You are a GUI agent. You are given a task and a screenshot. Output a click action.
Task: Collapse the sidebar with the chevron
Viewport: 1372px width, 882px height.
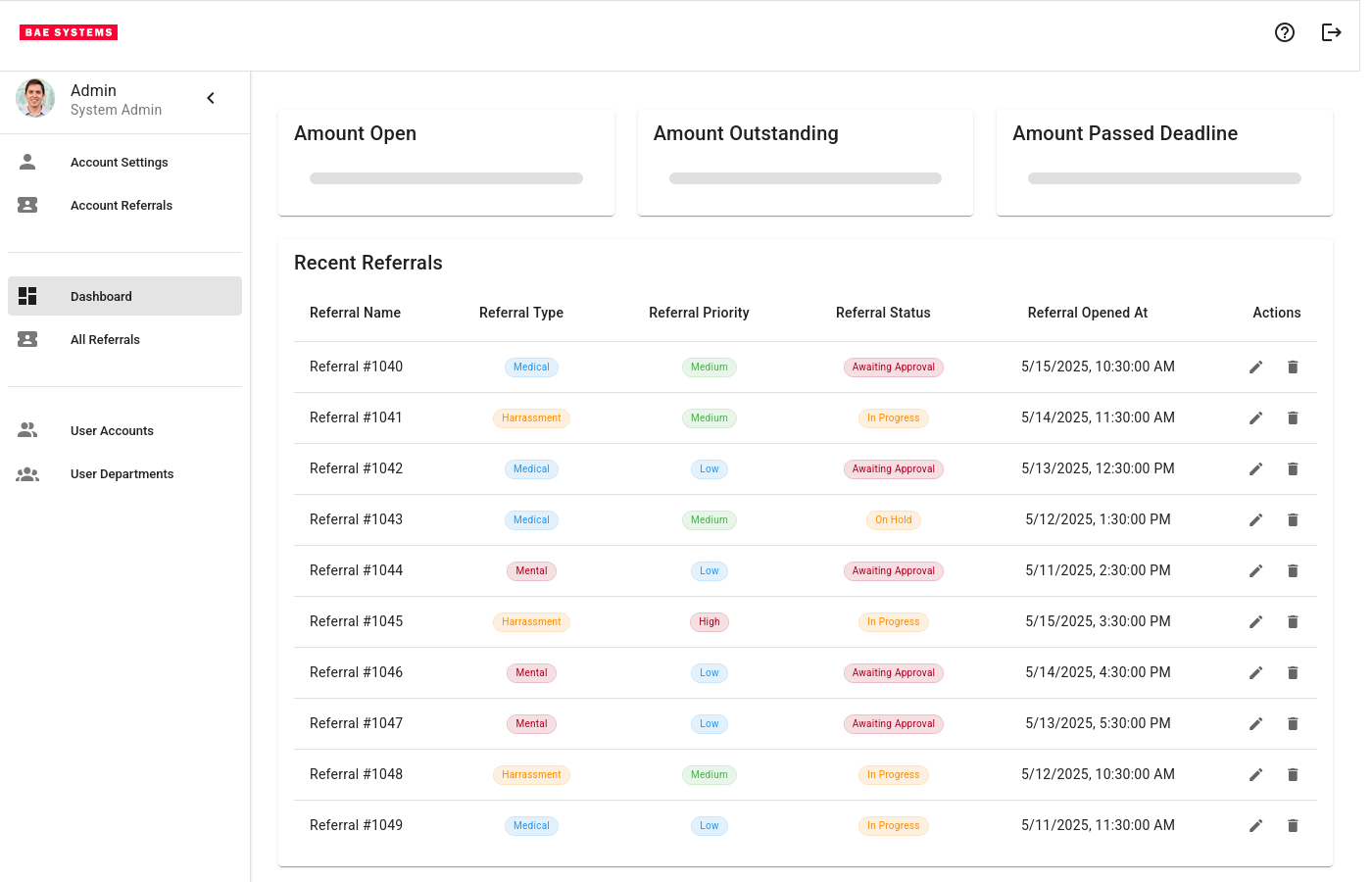pos(211,98)
